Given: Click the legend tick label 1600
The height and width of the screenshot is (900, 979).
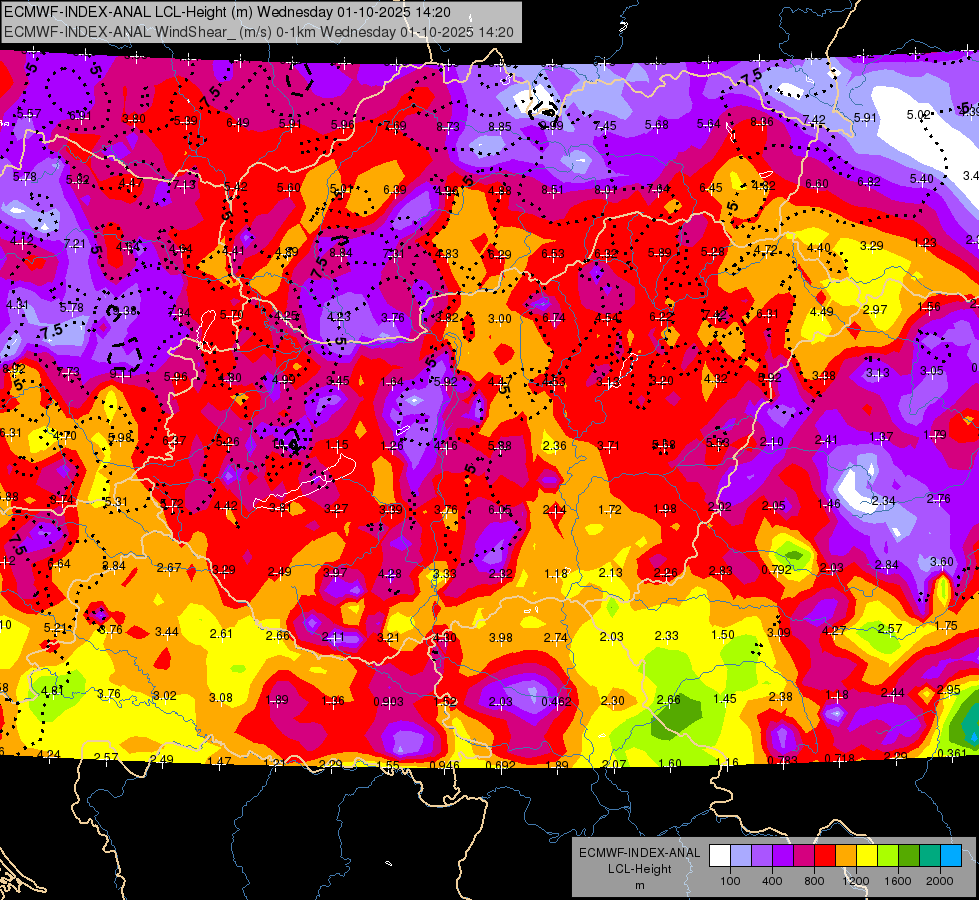Looking at the screenshot, I should (x=898, y=881).
